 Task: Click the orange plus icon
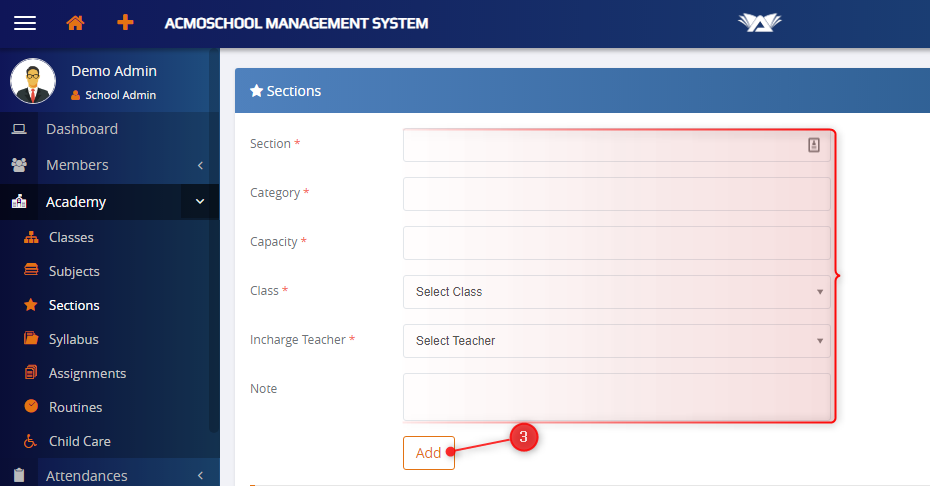pyautogui.click(x=125, y=22)
